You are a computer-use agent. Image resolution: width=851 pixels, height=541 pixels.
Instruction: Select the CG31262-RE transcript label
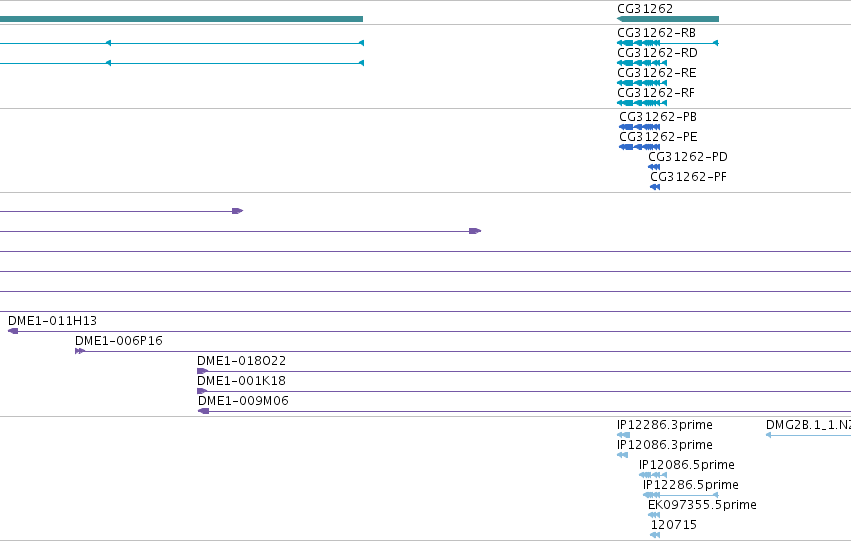657,73
